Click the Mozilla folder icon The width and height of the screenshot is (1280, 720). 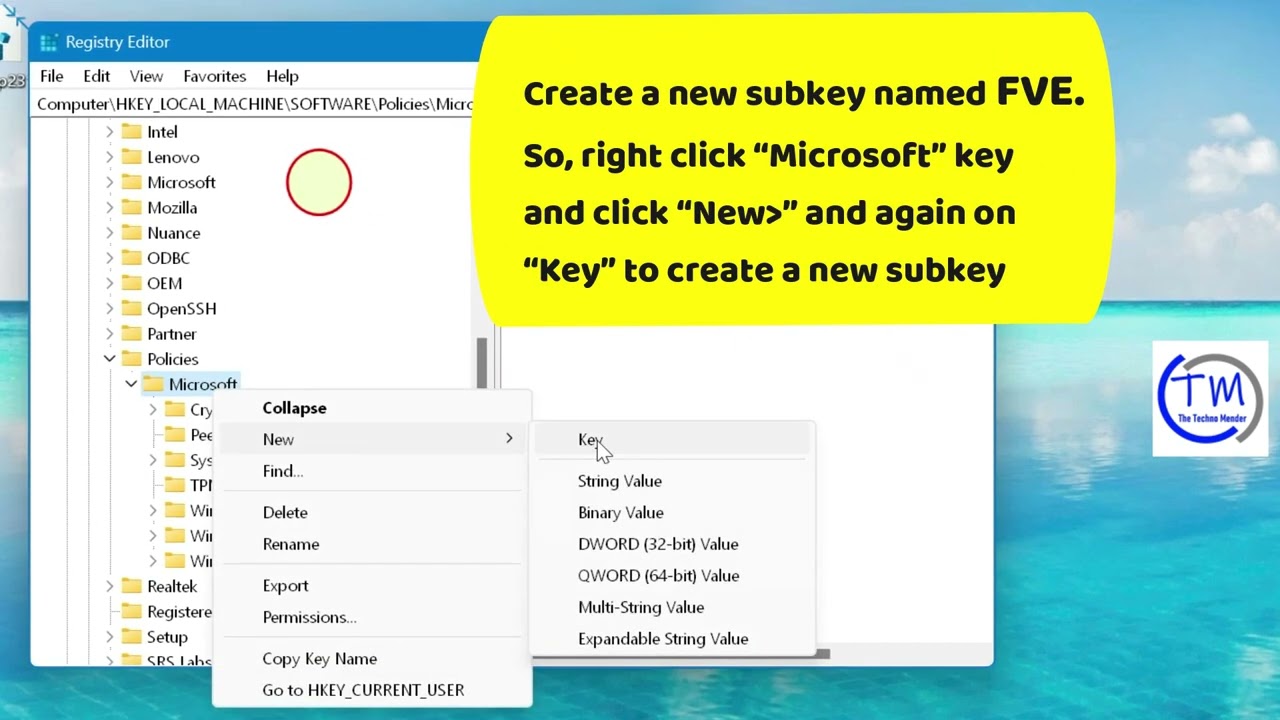[x=131, y=207]
